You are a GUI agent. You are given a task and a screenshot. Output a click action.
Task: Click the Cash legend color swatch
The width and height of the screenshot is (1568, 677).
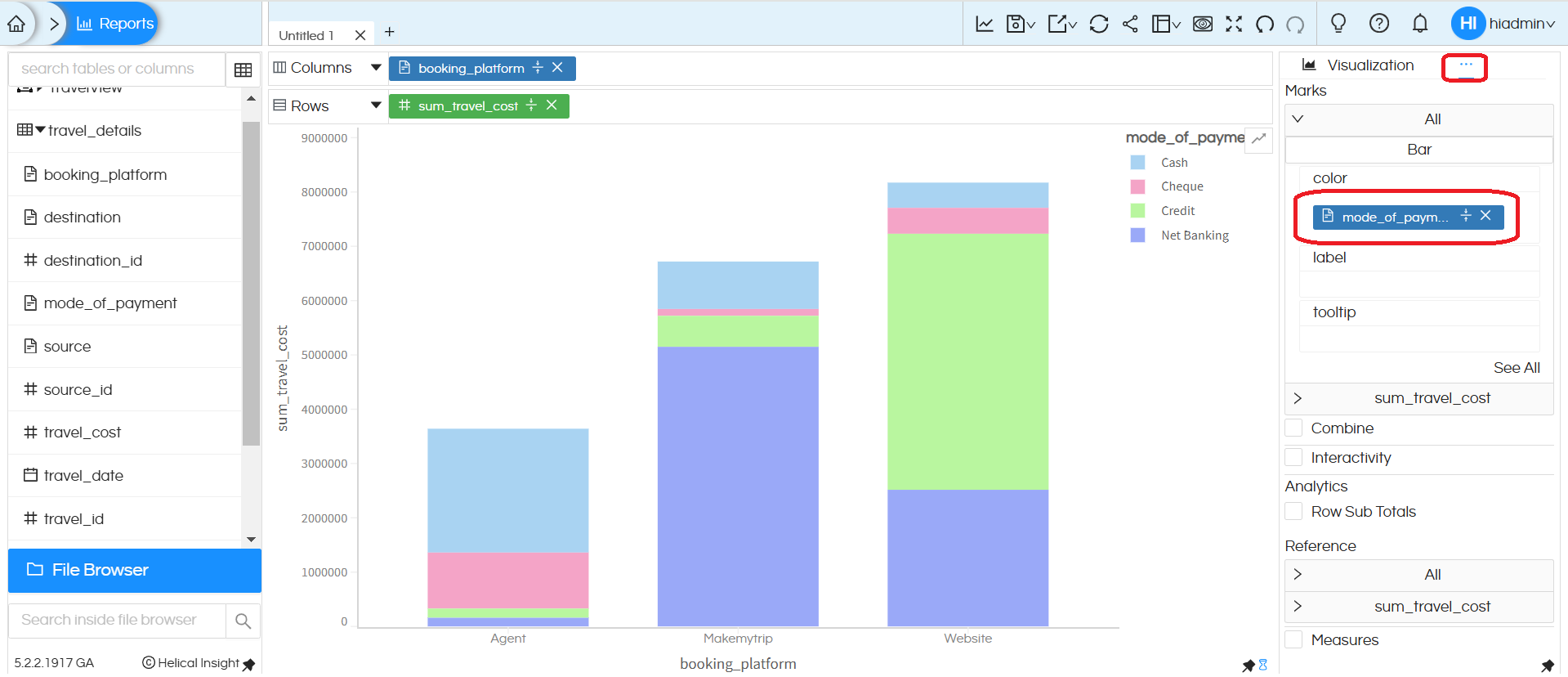click(1137, 163)
